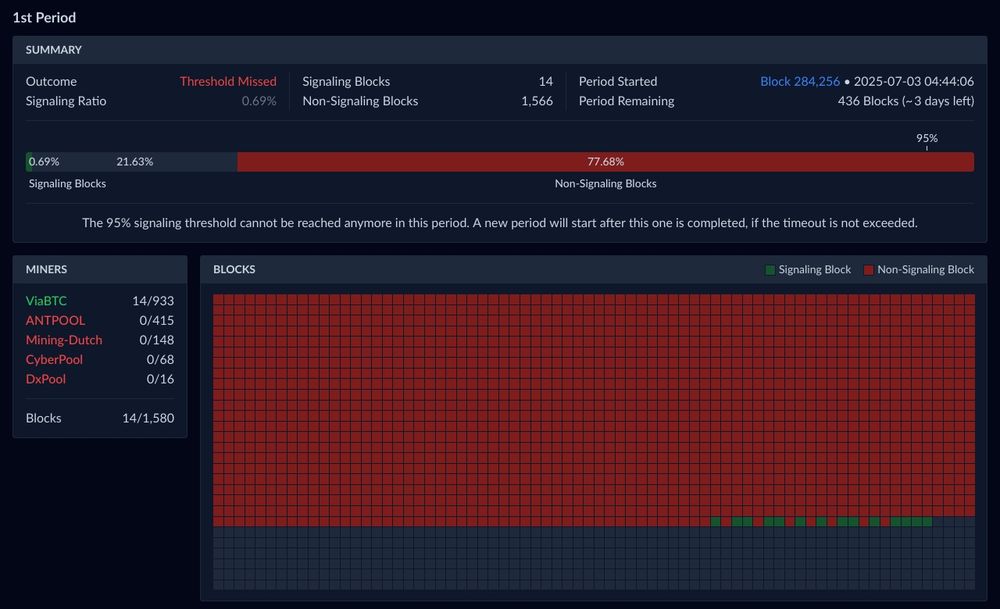Click the total Blocks count '14/1,580'
This screenshot has width=1000, height=609.
coord(148,418)
